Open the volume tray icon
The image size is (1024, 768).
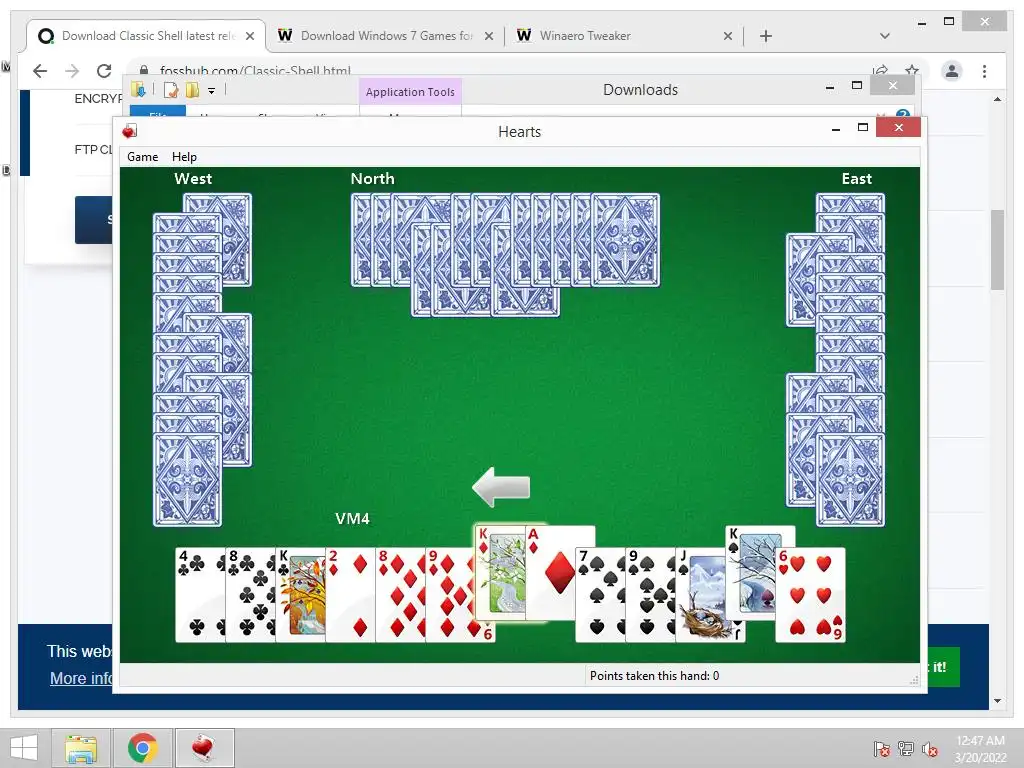click(x=930, y=749)
